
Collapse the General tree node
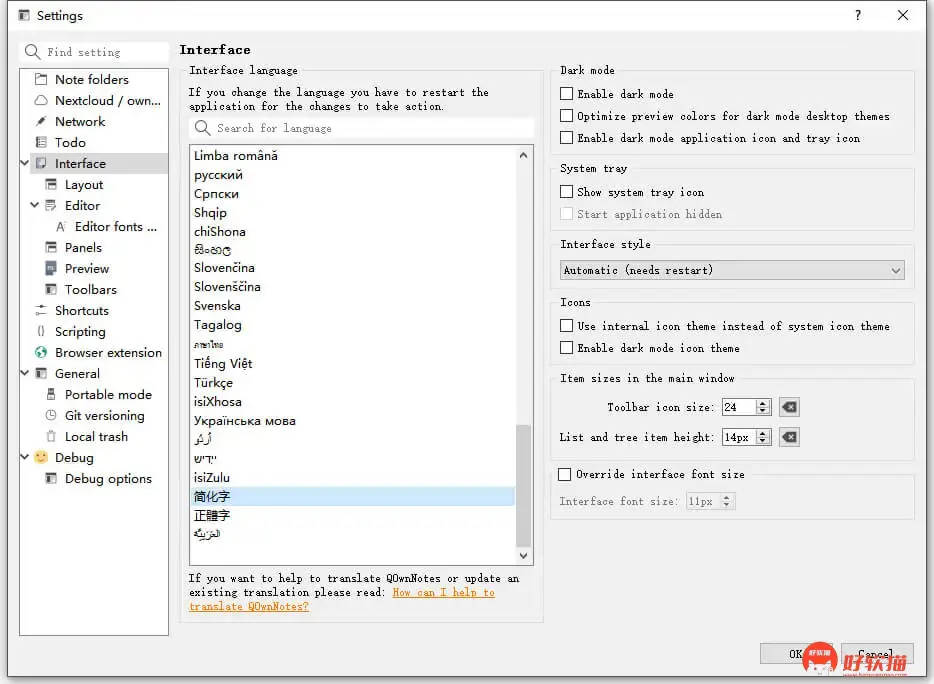tap(25, 373)
